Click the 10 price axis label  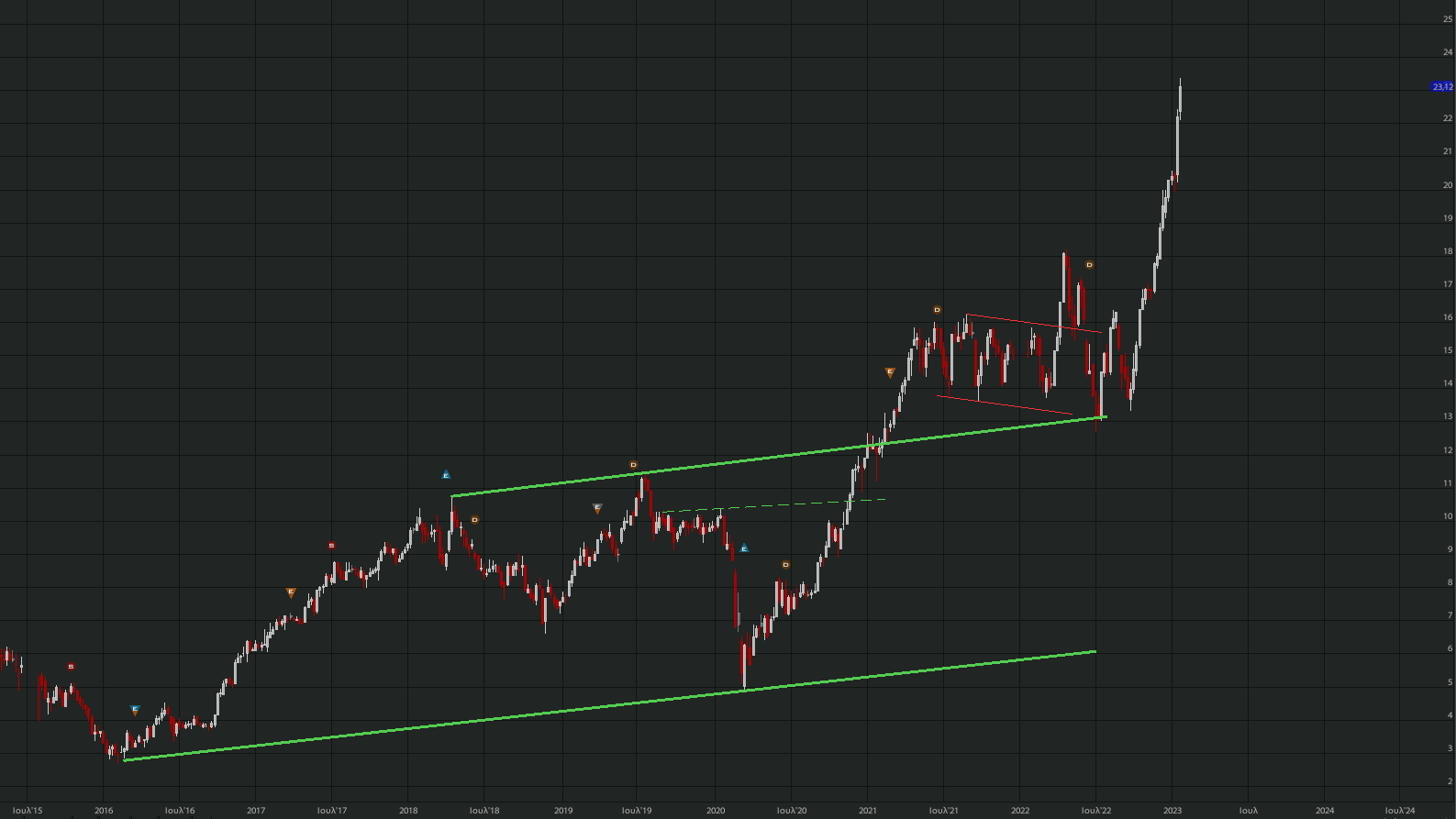[1449, 516]
